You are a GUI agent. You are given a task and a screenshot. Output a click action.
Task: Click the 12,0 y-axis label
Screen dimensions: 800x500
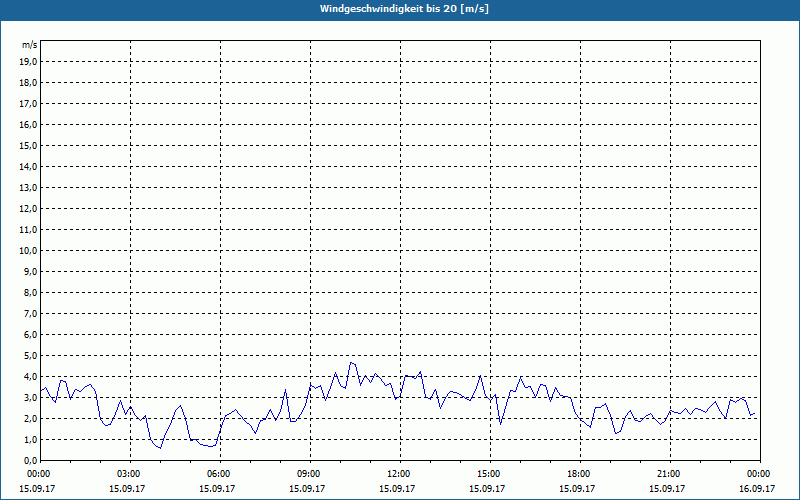28,209
